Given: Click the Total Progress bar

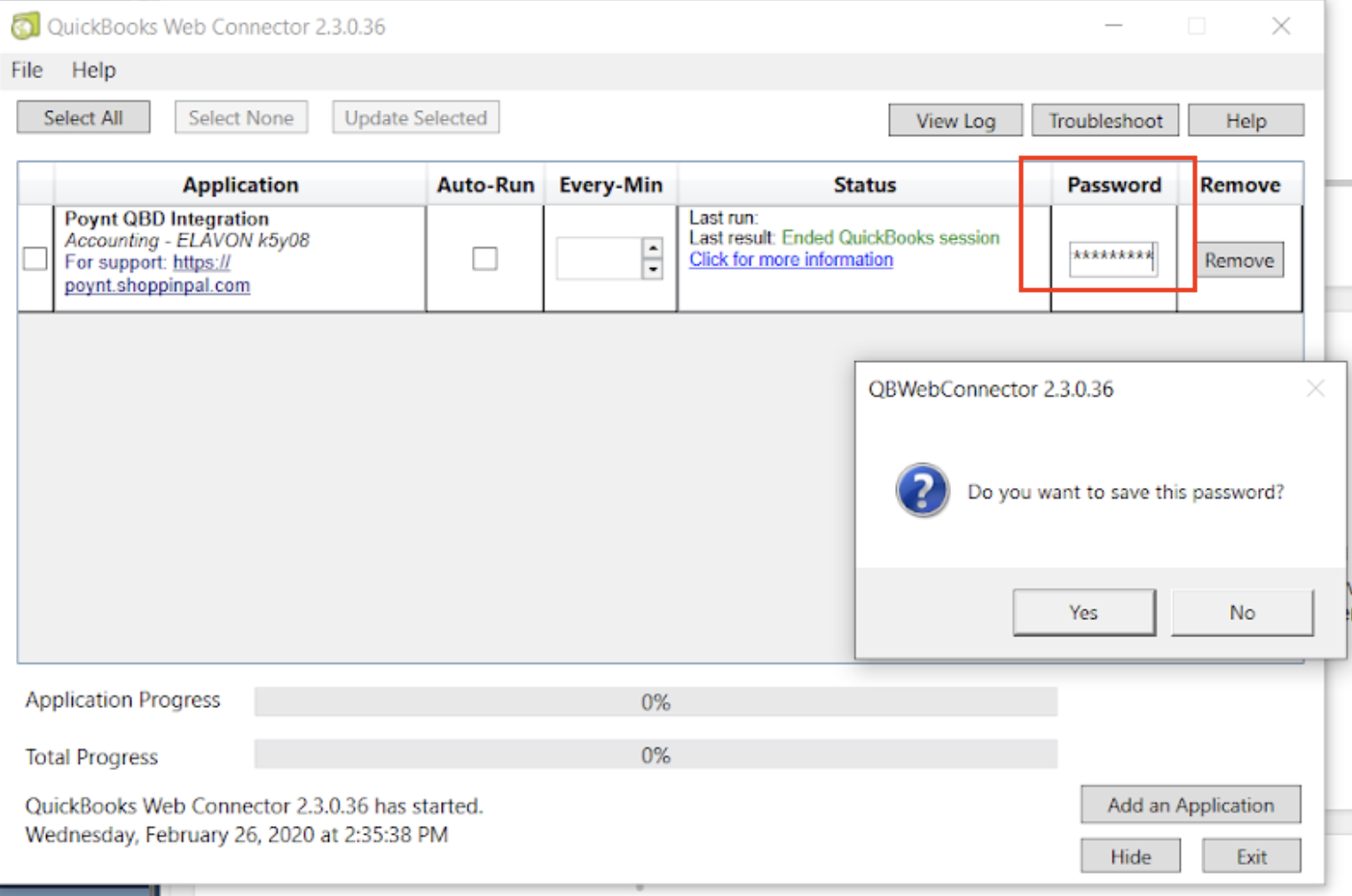Looking at the screenshot, I should point(656,755).
